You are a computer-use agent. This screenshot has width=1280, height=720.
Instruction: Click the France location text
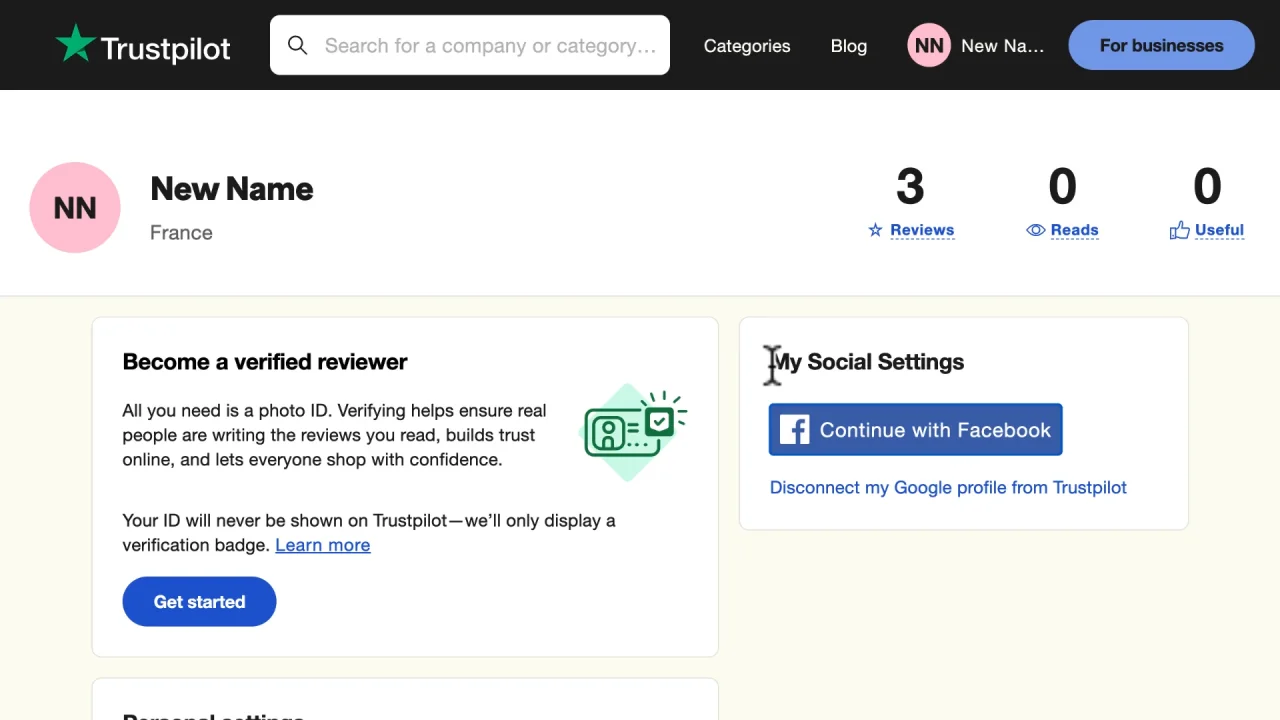[181, 232]
